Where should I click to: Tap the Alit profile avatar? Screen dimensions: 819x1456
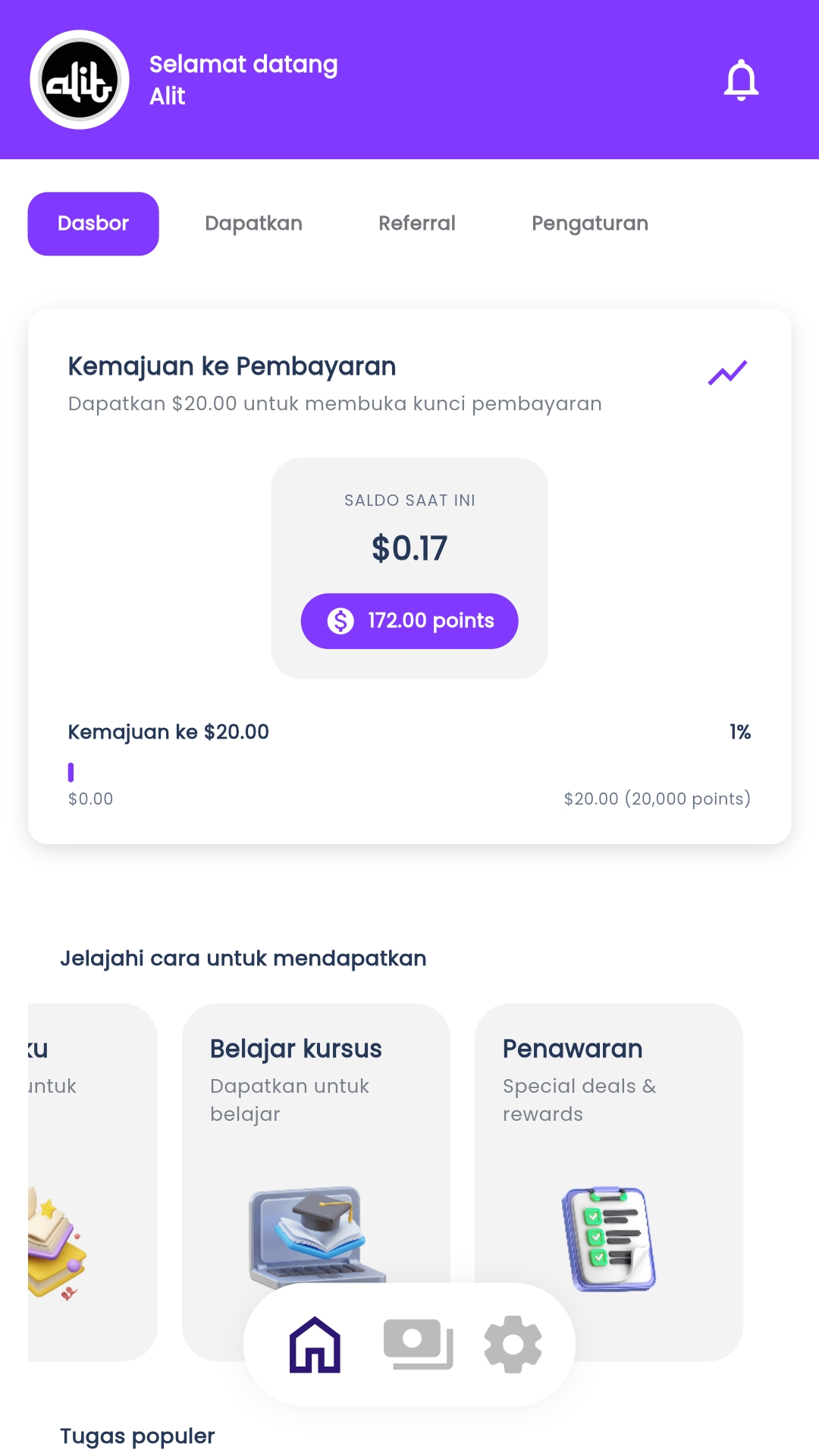click(80, 80)
